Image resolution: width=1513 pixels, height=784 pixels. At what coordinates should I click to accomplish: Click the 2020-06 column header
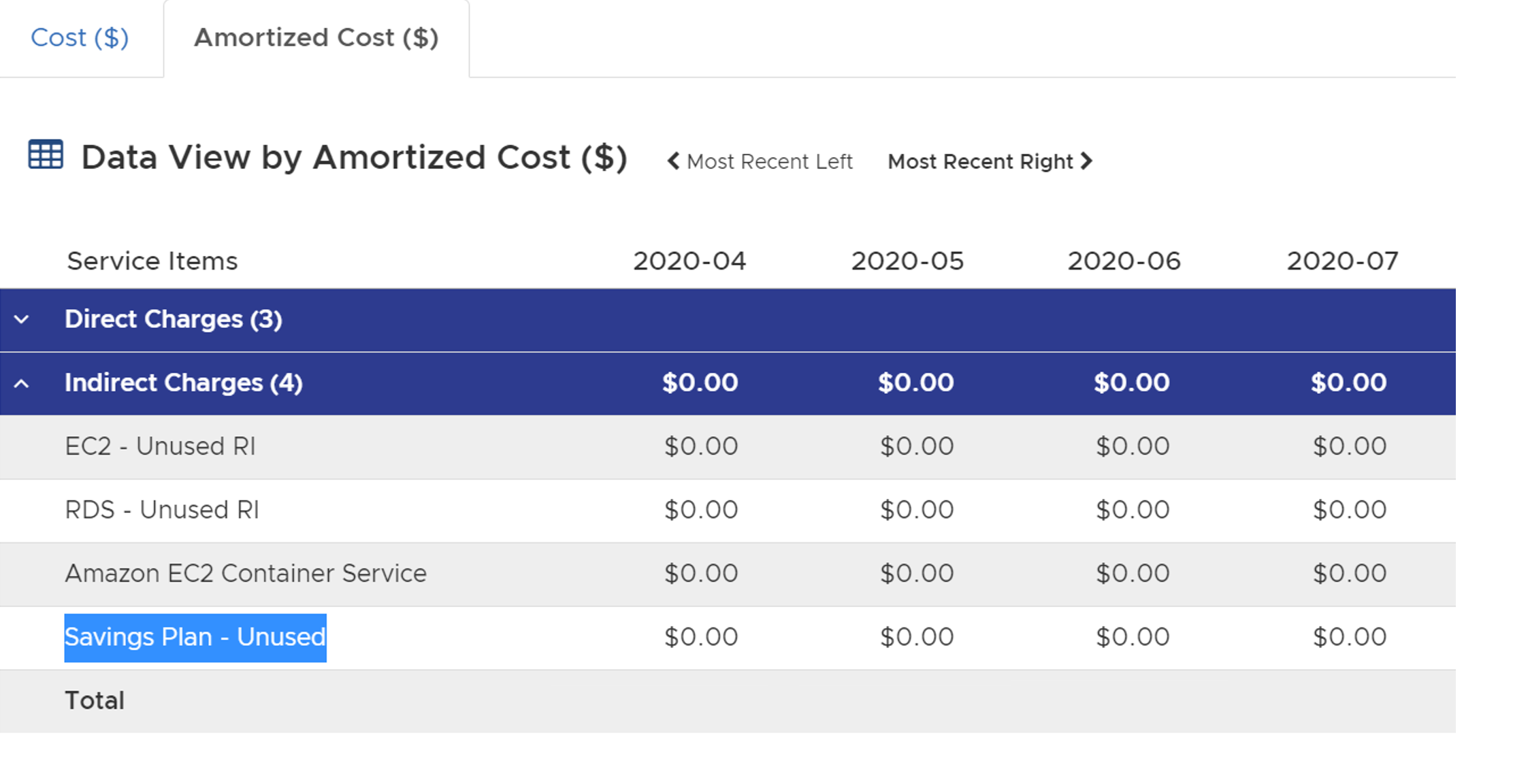(x=1123, y=261)
